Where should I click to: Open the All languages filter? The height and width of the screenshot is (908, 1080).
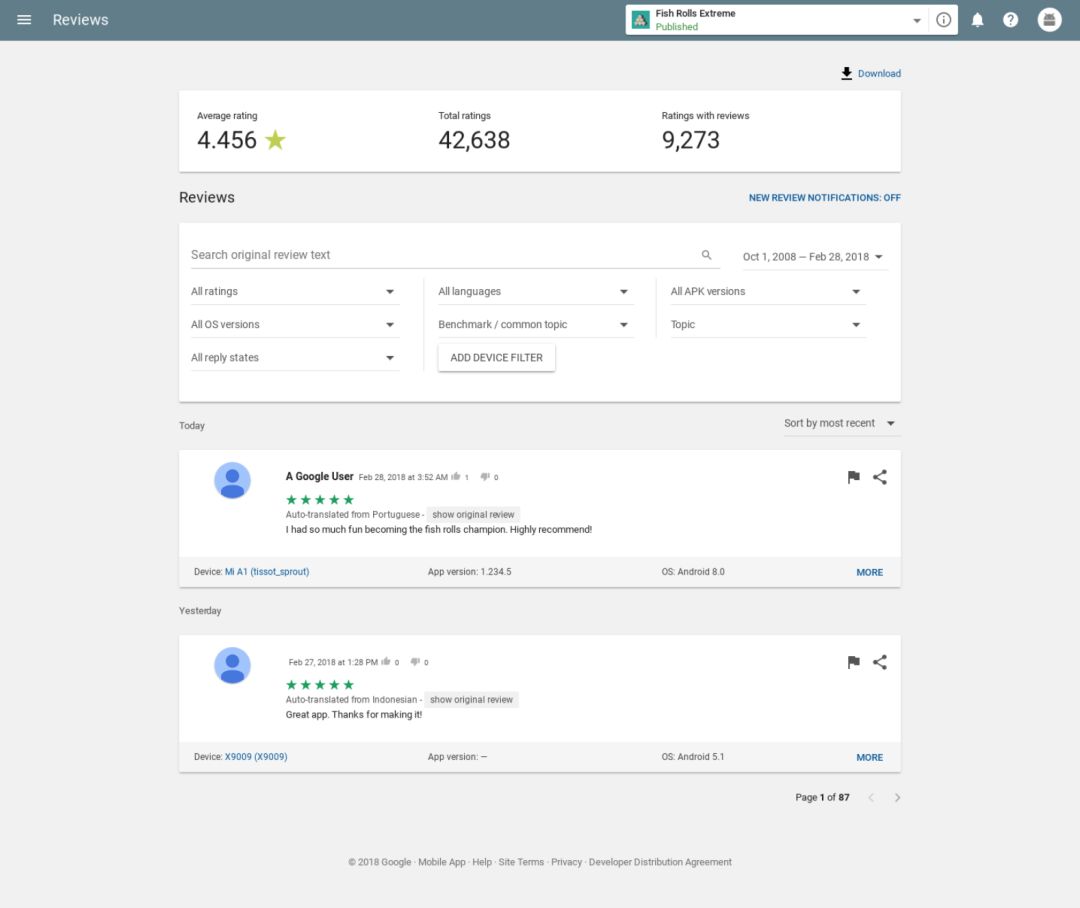coord(534,292)
